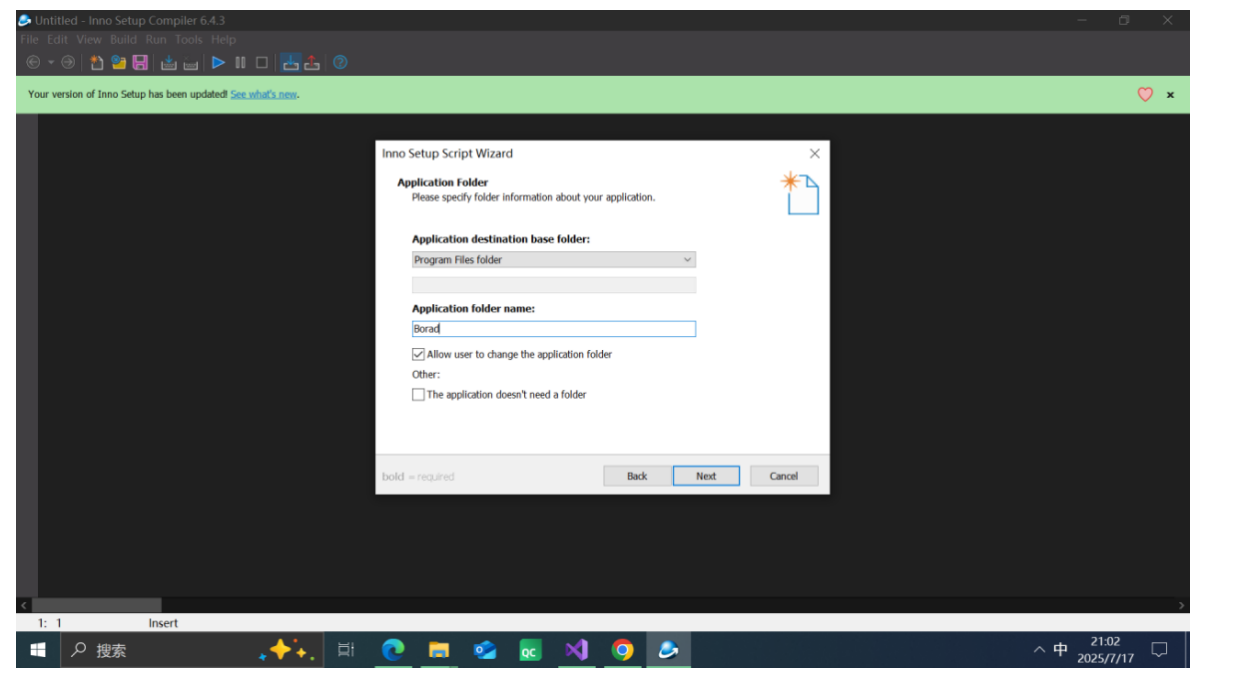This screenshot has height=682, width=1244.
Task: Click the 中 input method indicator
Action: [1060, 650]
